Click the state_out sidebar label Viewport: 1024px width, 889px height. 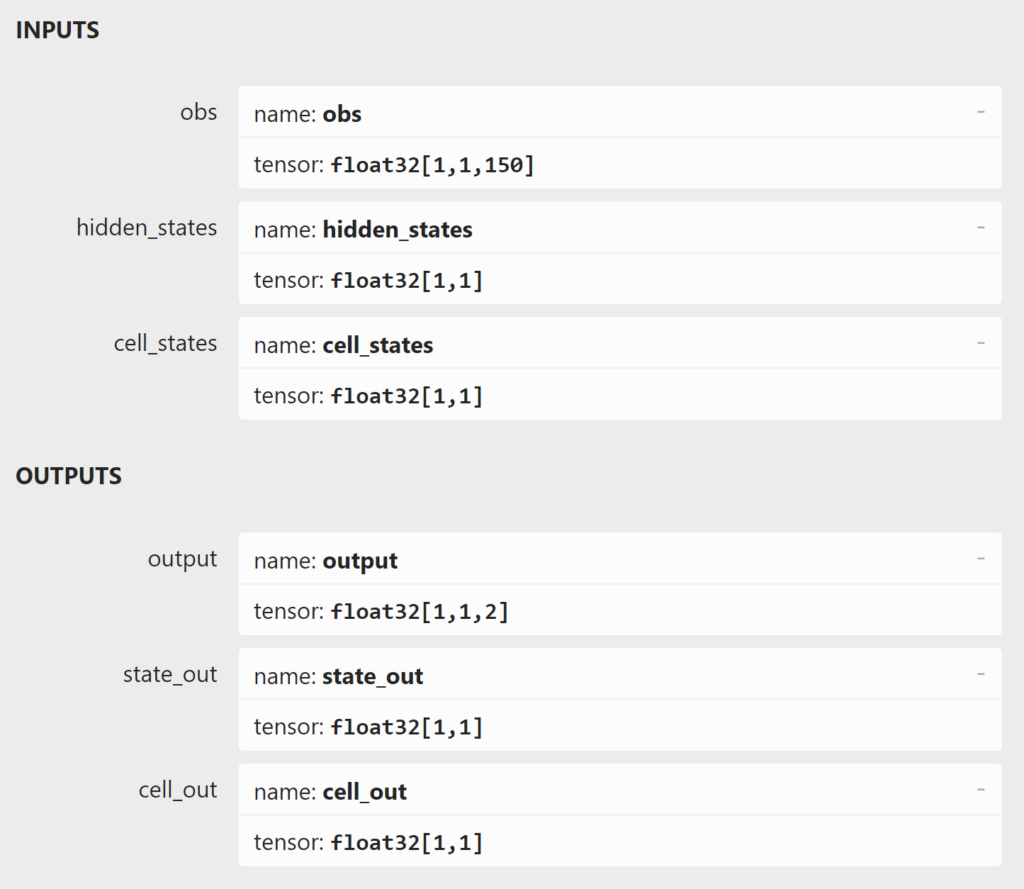[x=170, y=674]
